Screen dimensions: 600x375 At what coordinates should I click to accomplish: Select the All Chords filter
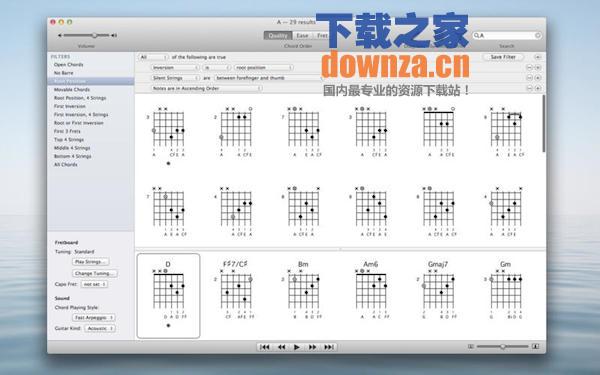tap(65, 165)
